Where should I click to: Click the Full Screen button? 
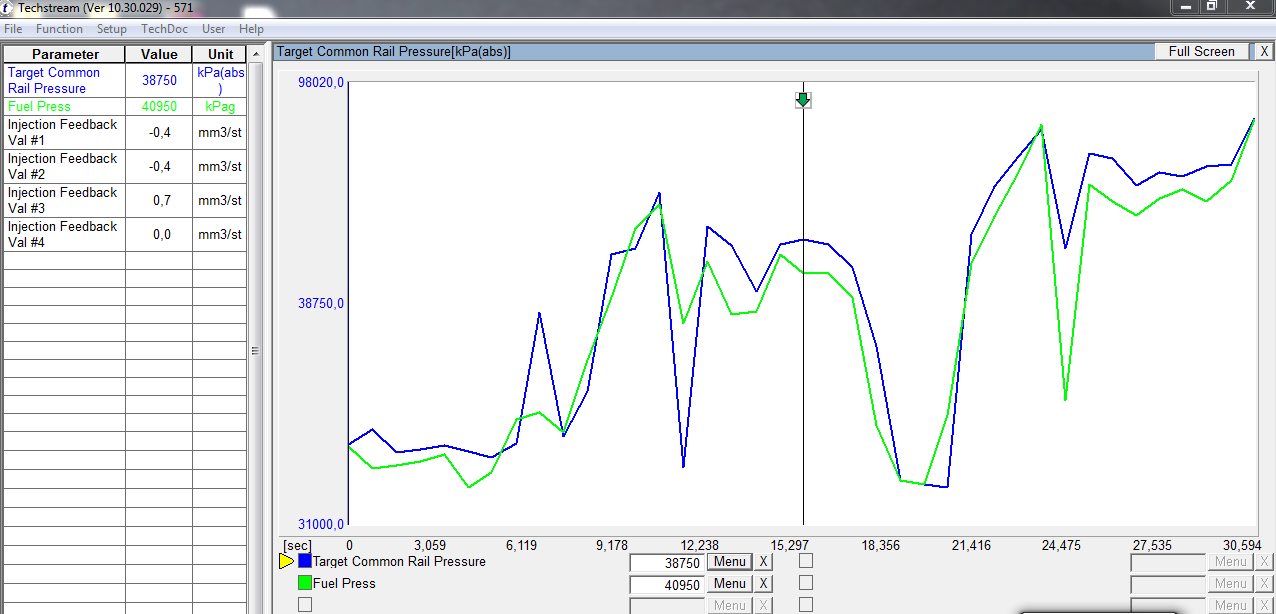pyautogui.click(x=1201, y=52)
